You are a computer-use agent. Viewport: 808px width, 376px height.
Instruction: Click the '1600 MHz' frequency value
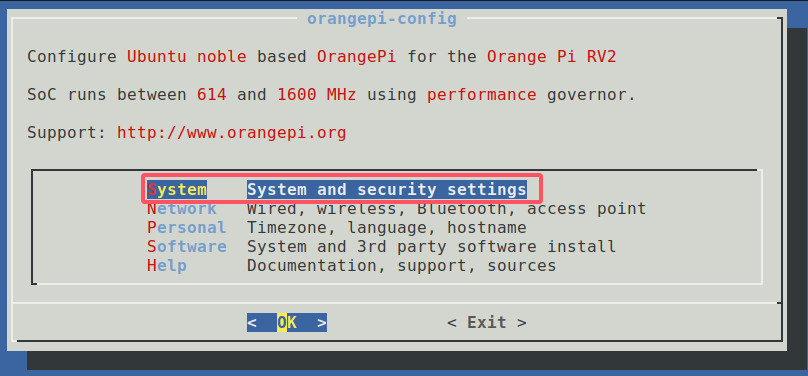pos(316,95)
